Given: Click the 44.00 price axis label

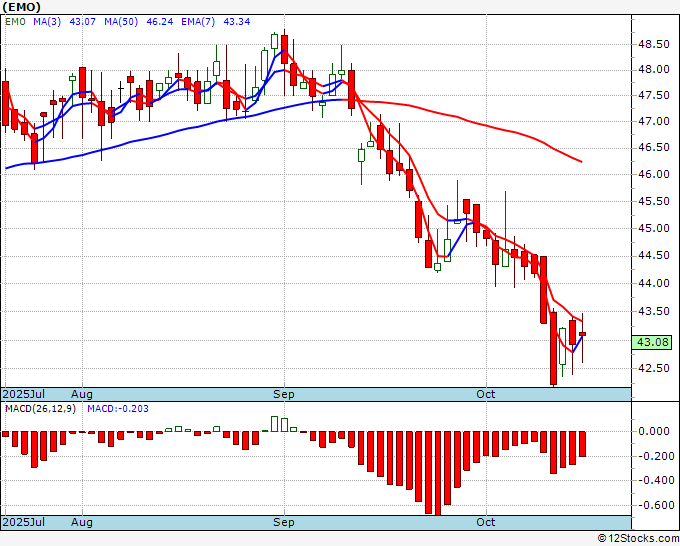Looking at the screenshot, I should (654, 283).
